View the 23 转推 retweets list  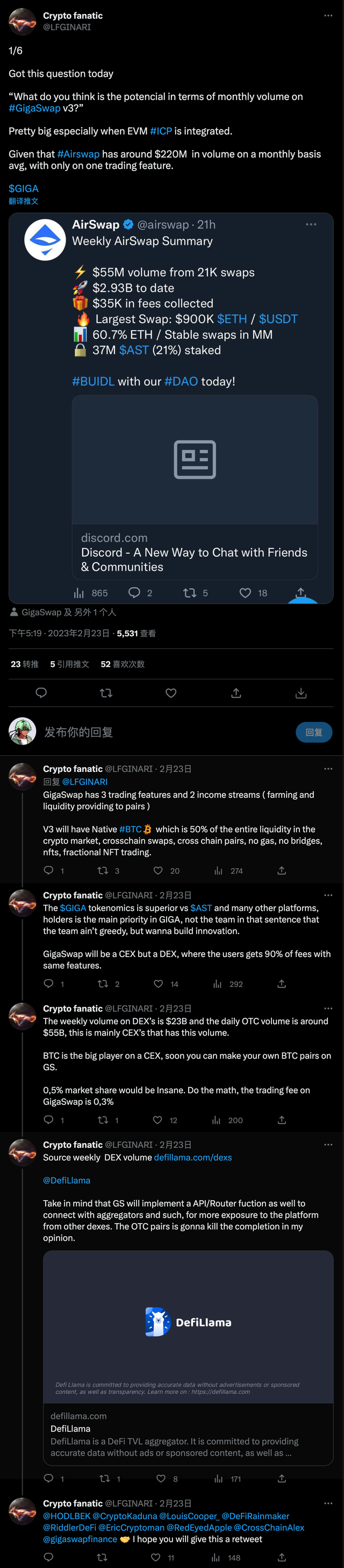[x=24, y=664]
